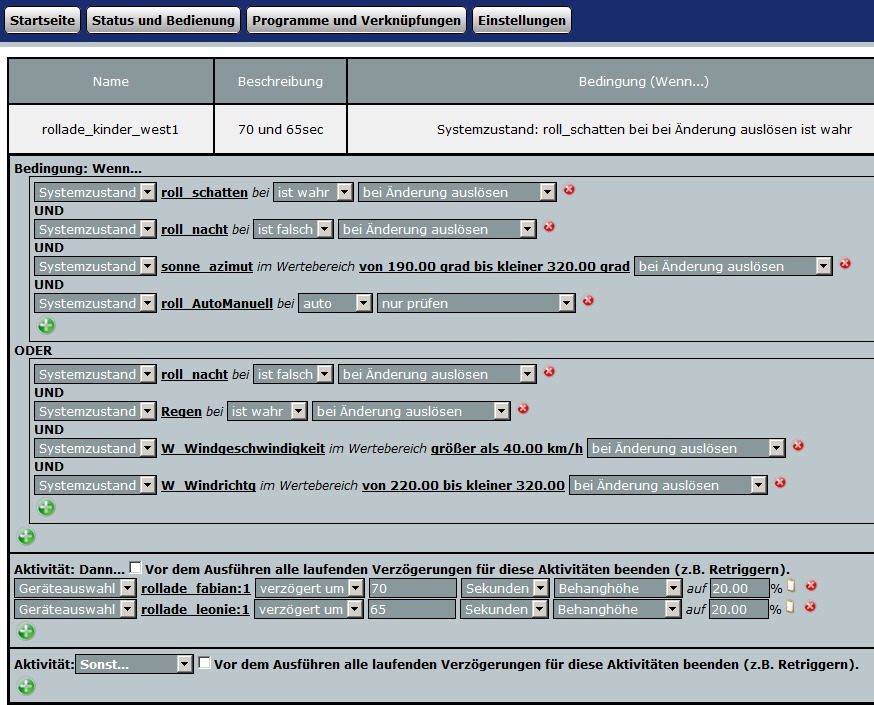
Task: Go to Startseite
Action: (x=42, y=20)
